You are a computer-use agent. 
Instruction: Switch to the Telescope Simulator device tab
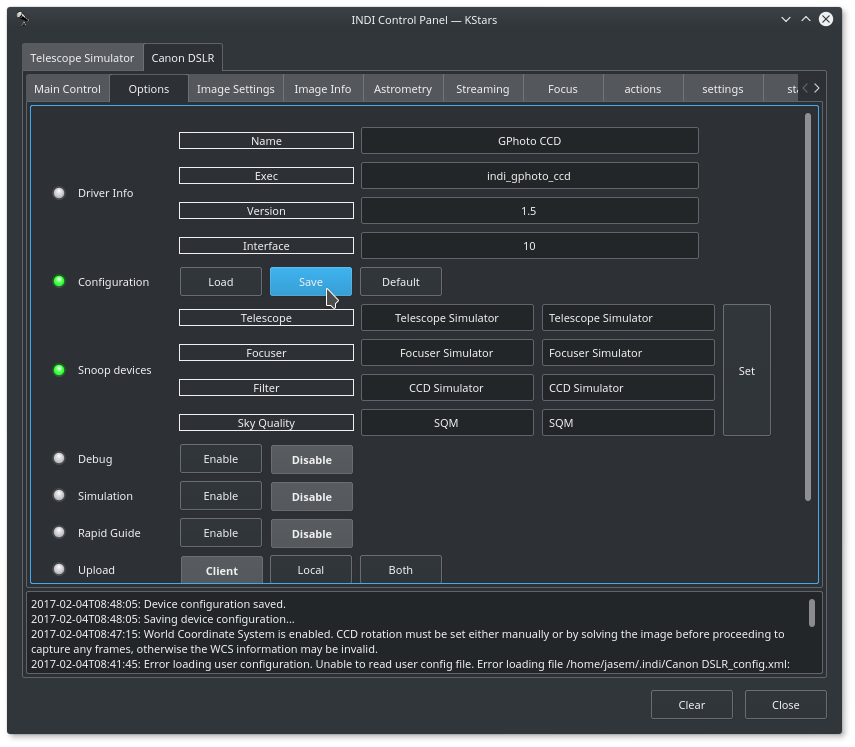pos(82,58)
